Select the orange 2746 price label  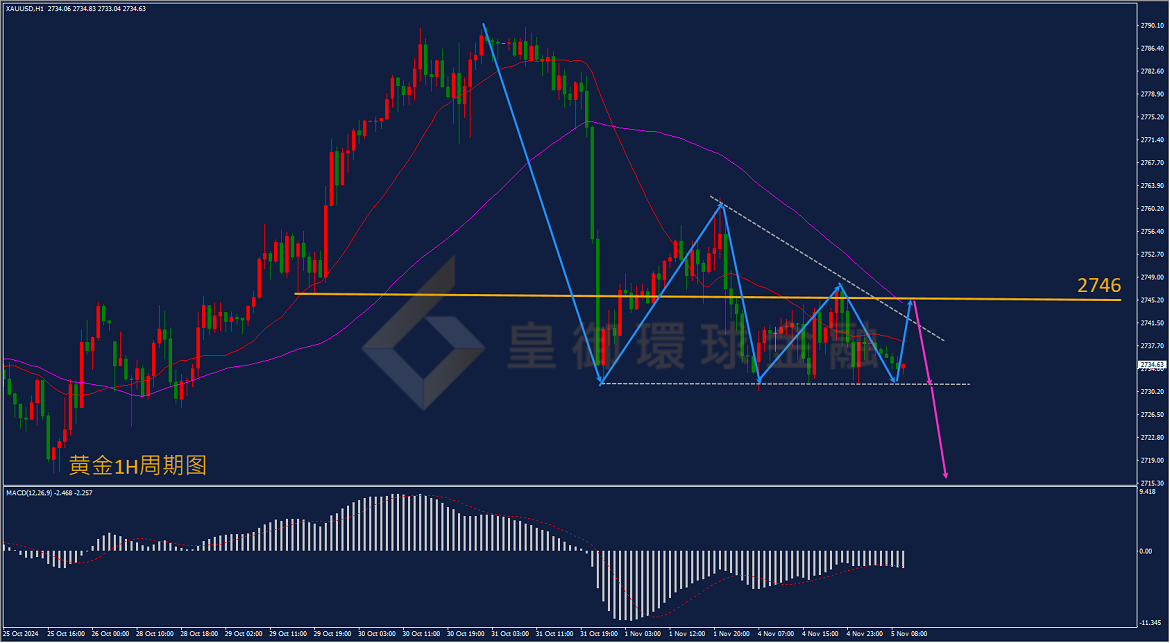[1099, 285]
